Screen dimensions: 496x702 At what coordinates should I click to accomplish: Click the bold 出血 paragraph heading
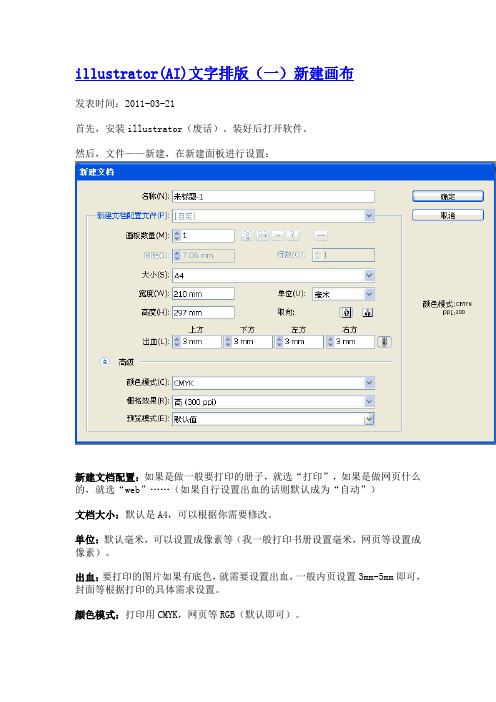point(87,577)
